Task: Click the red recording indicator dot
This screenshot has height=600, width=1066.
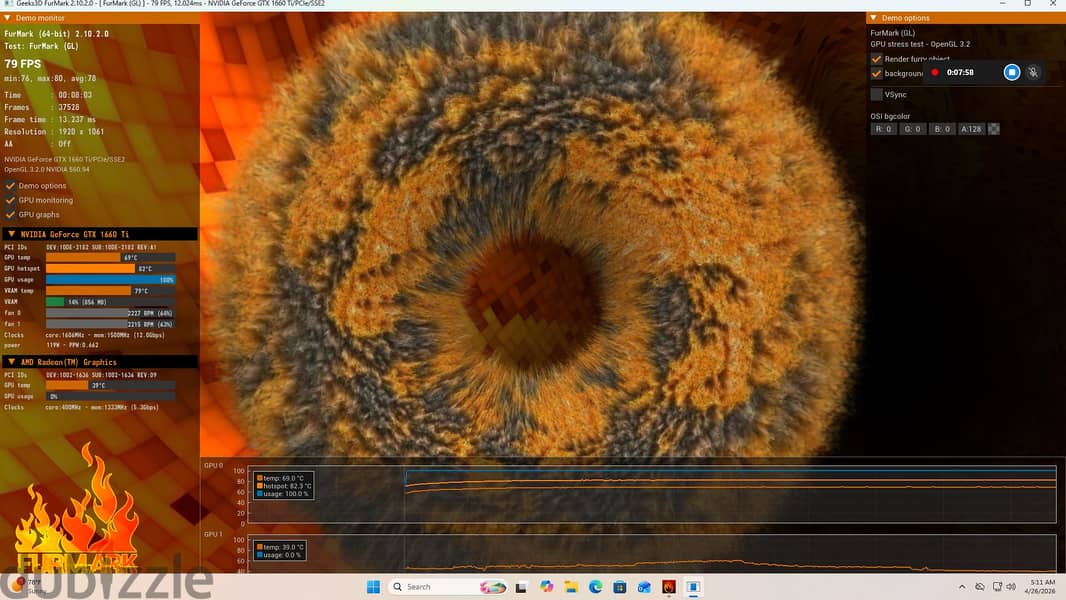Action: coord(935,72)
